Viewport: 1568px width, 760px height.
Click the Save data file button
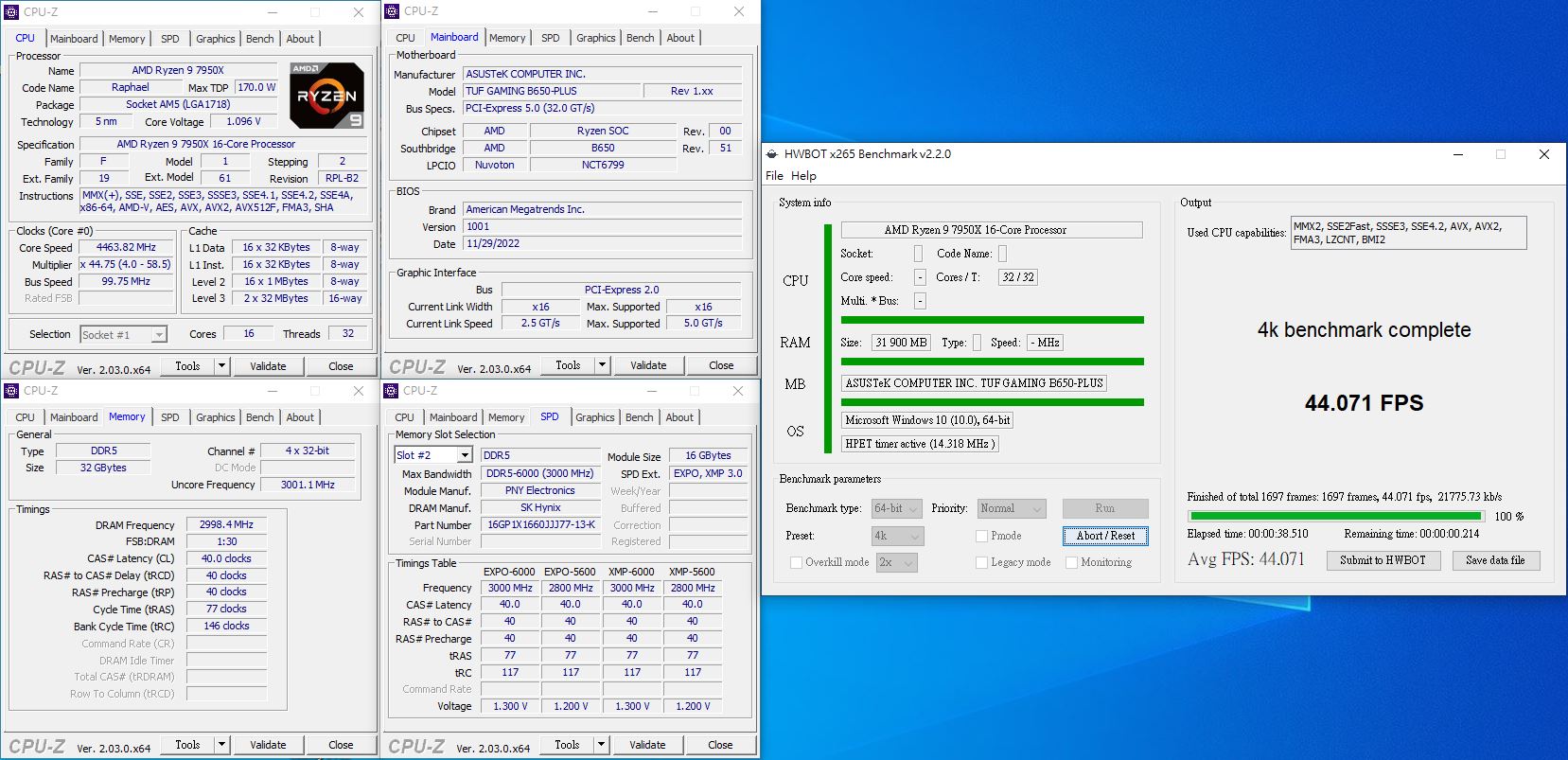1494,560
